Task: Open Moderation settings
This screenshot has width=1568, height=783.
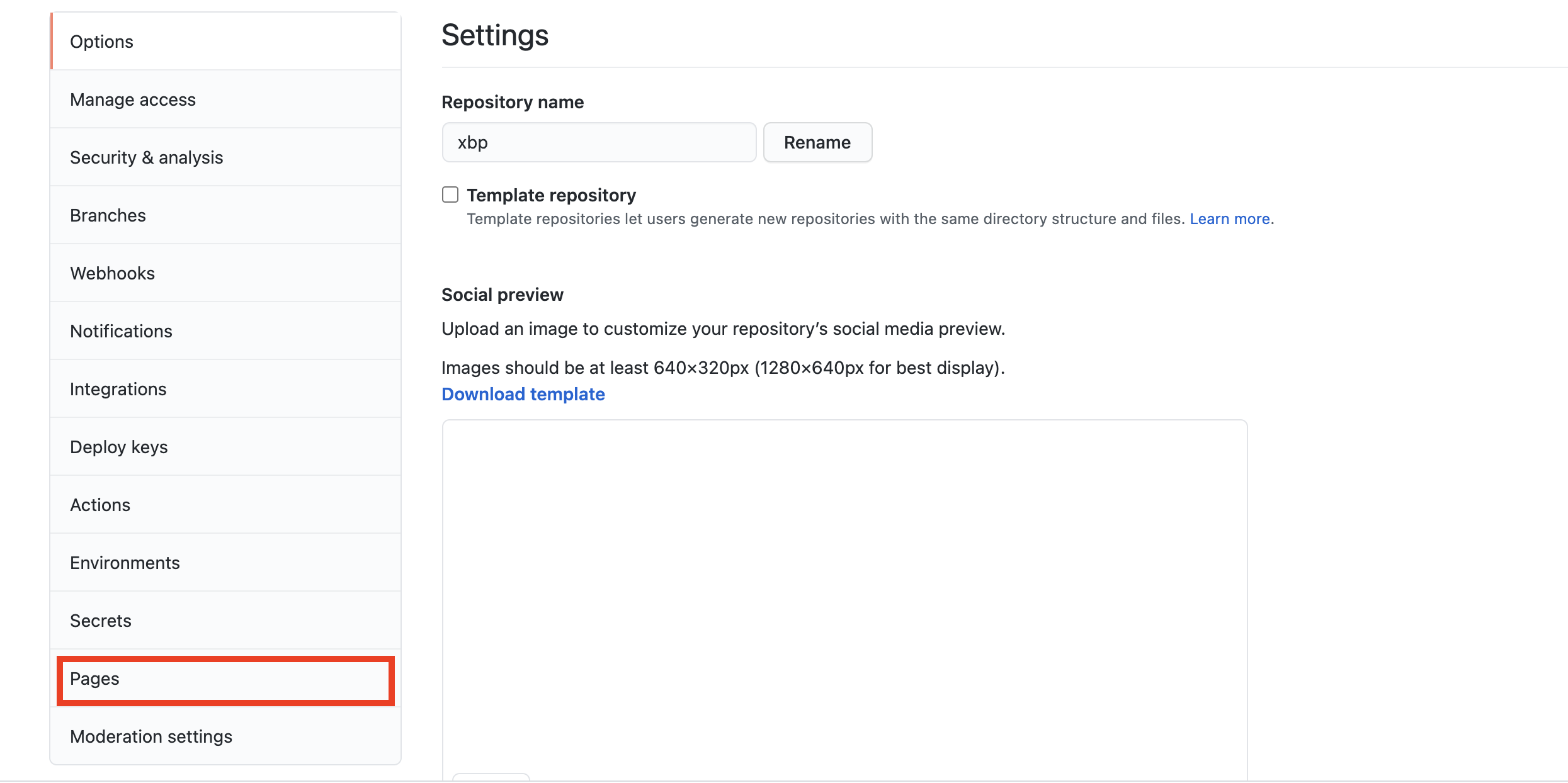Action: 151,736
